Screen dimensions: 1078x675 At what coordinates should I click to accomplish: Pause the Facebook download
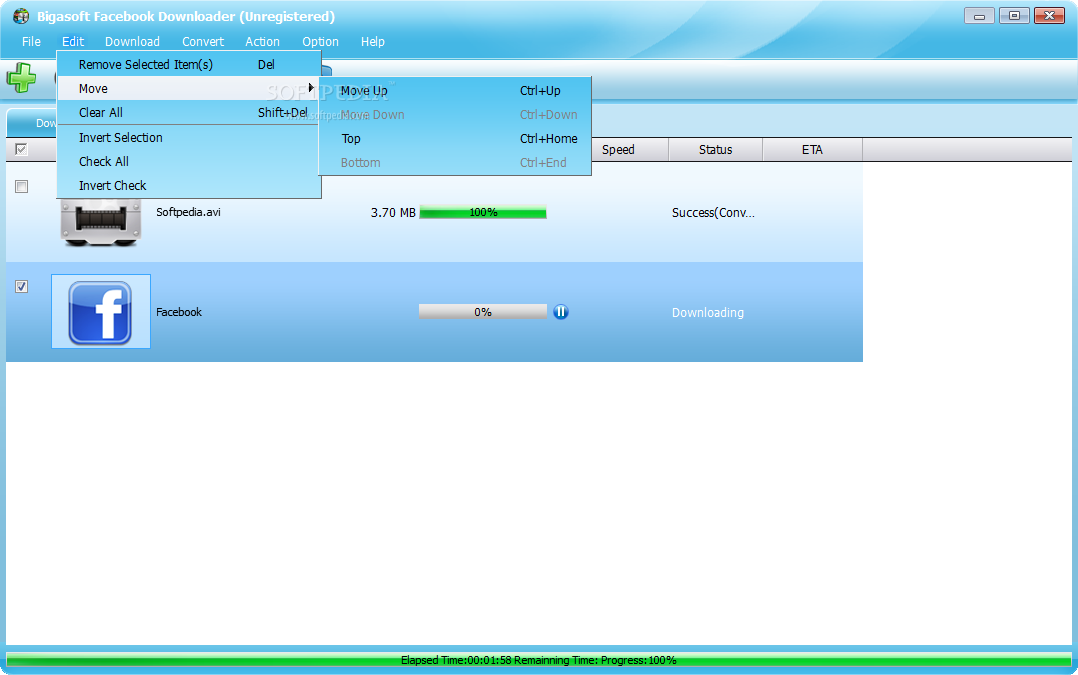(561, 312)
